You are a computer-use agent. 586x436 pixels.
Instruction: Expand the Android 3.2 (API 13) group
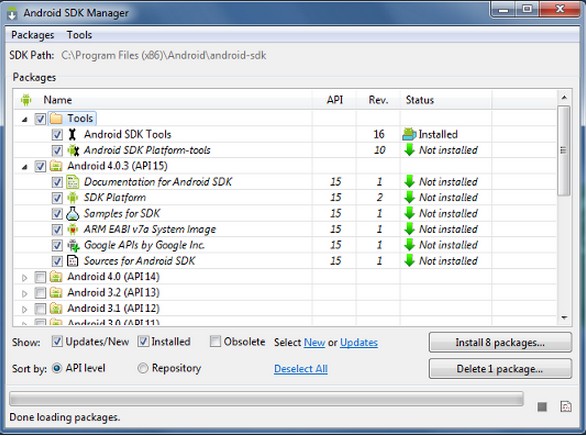pos(24,294)
